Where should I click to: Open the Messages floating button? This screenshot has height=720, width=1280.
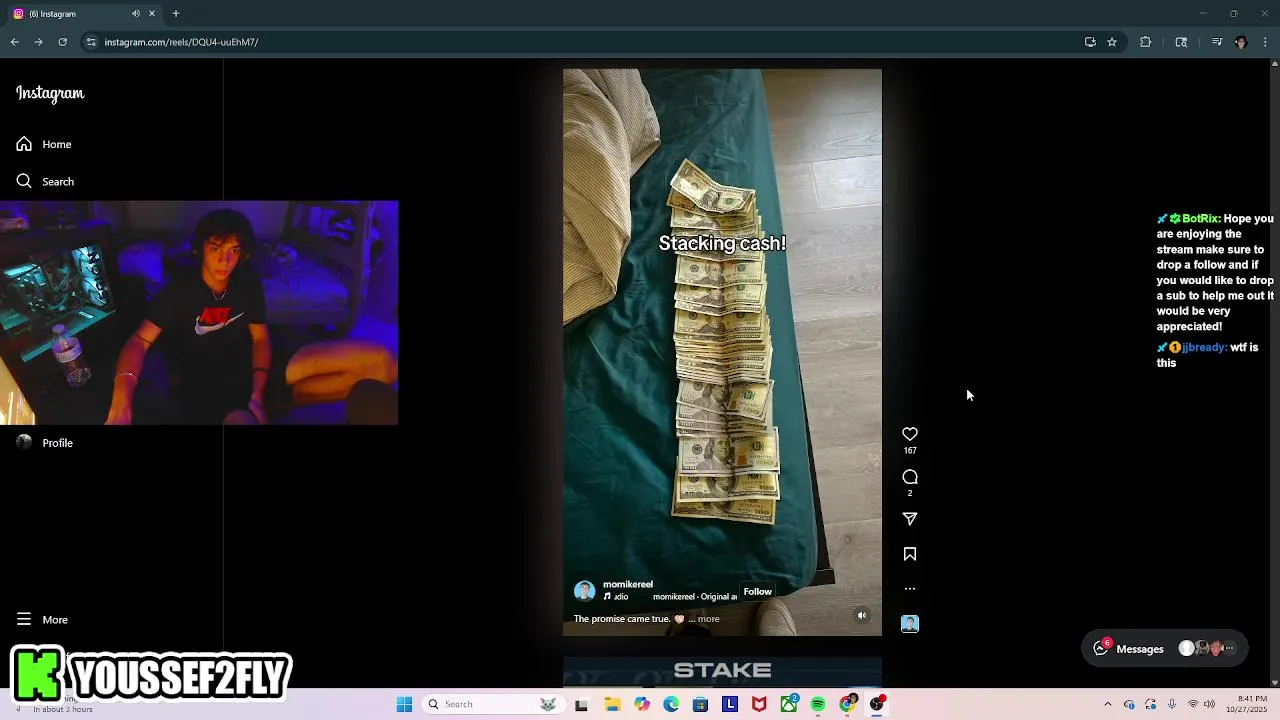click(x=1166, y=648)
